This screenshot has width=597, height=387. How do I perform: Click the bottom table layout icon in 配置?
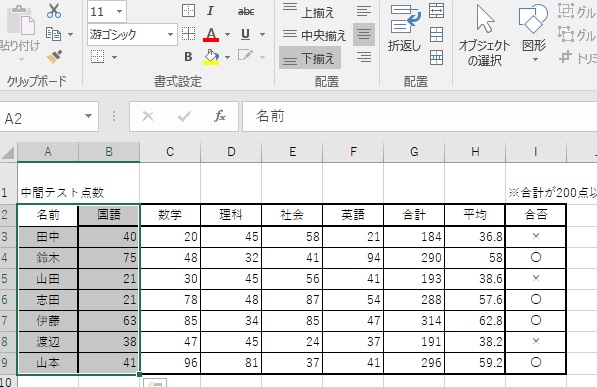coord(436,58)
